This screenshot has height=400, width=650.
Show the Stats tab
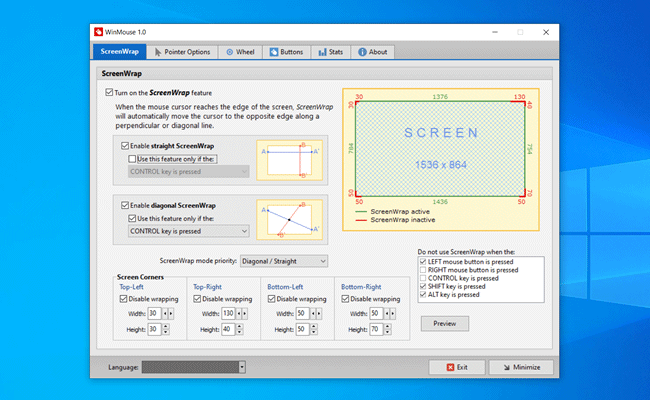[331, 52]
